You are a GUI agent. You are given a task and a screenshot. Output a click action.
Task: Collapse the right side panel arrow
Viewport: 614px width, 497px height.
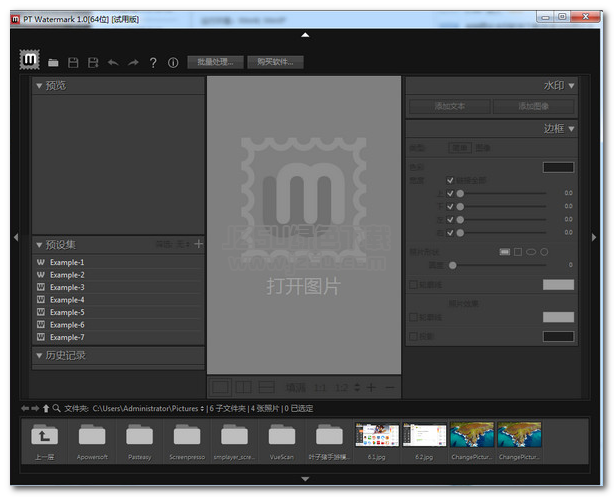point(594,237)
